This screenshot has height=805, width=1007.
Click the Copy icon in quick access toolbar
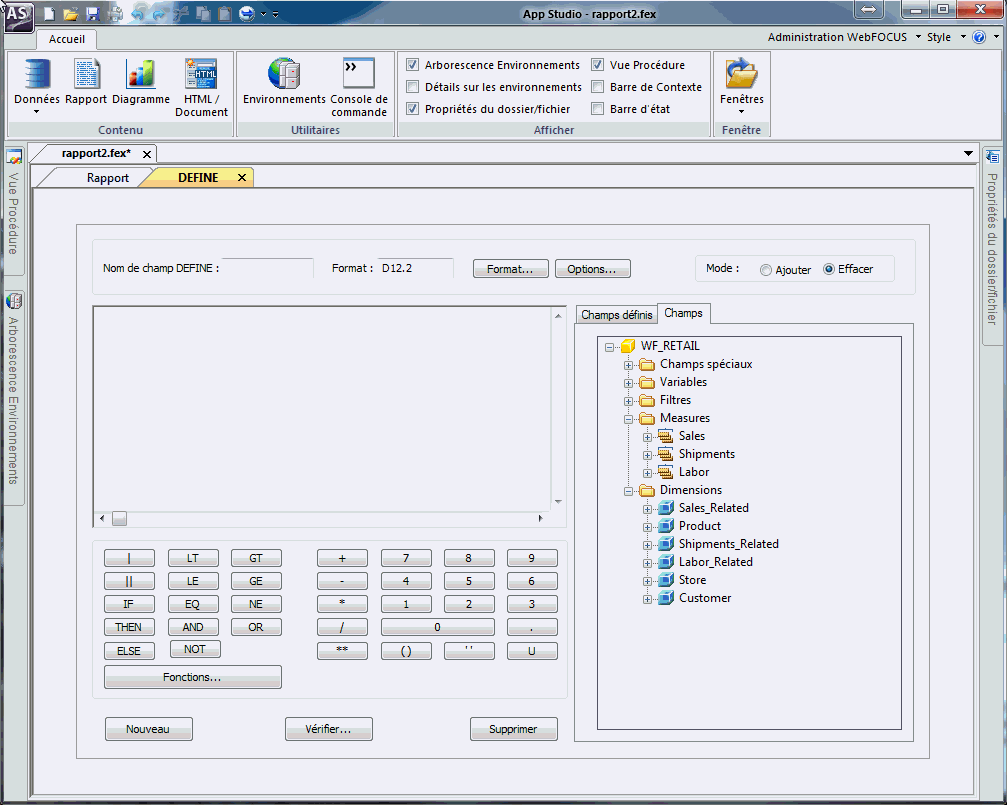[203, 13]
